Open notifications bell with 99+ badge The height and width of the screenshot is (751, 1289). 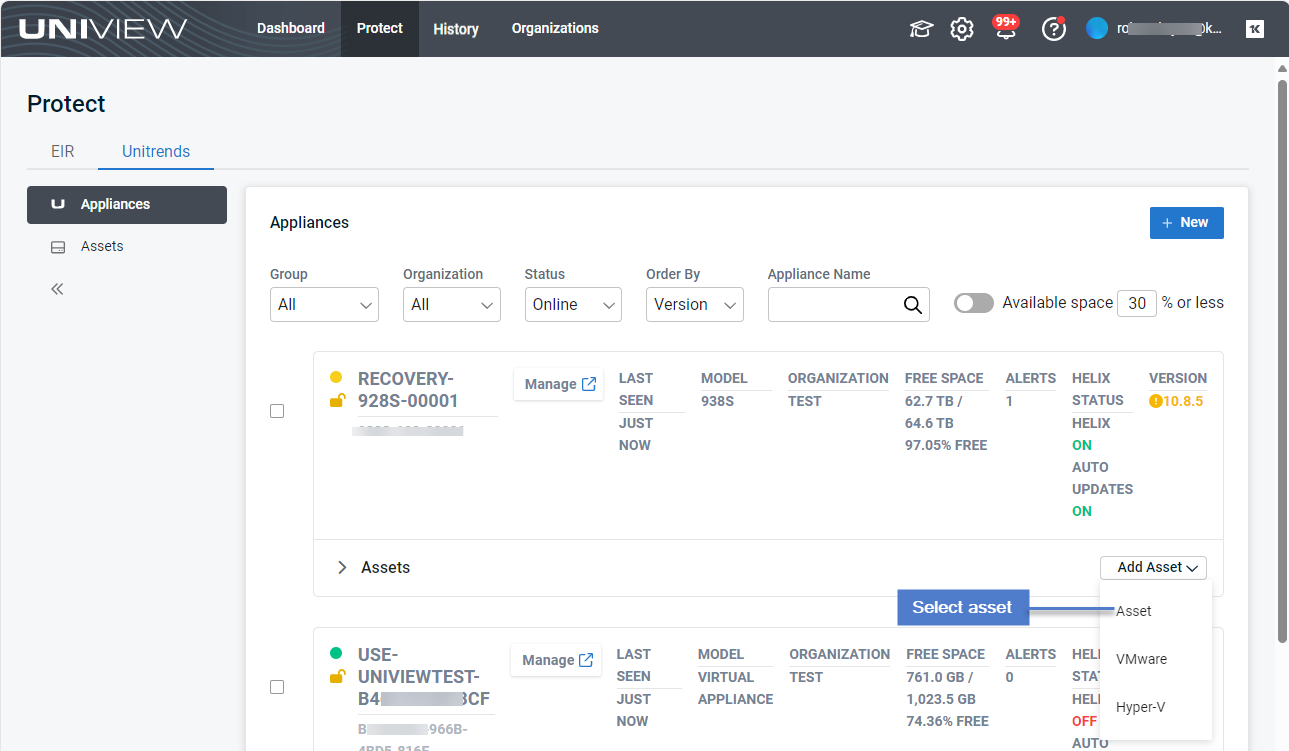click(x=1006, y=27)
